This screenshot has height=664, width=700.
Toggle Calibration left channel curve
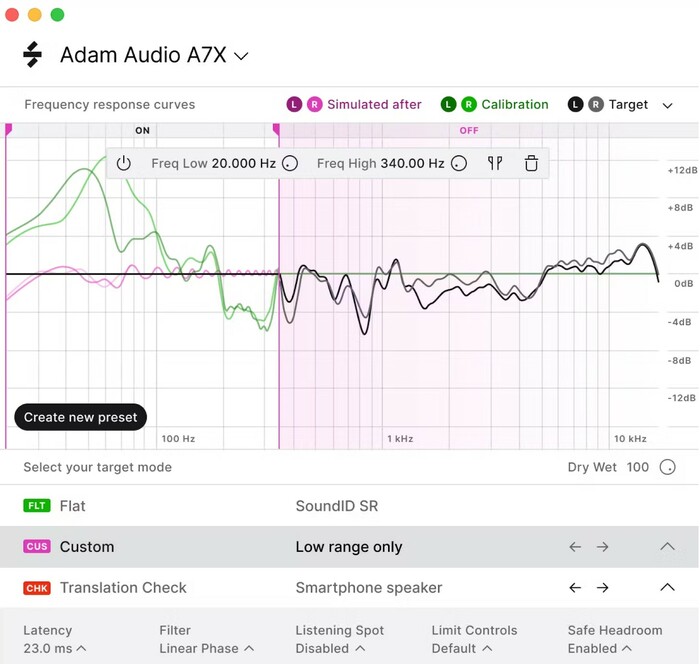pos(448,104)
